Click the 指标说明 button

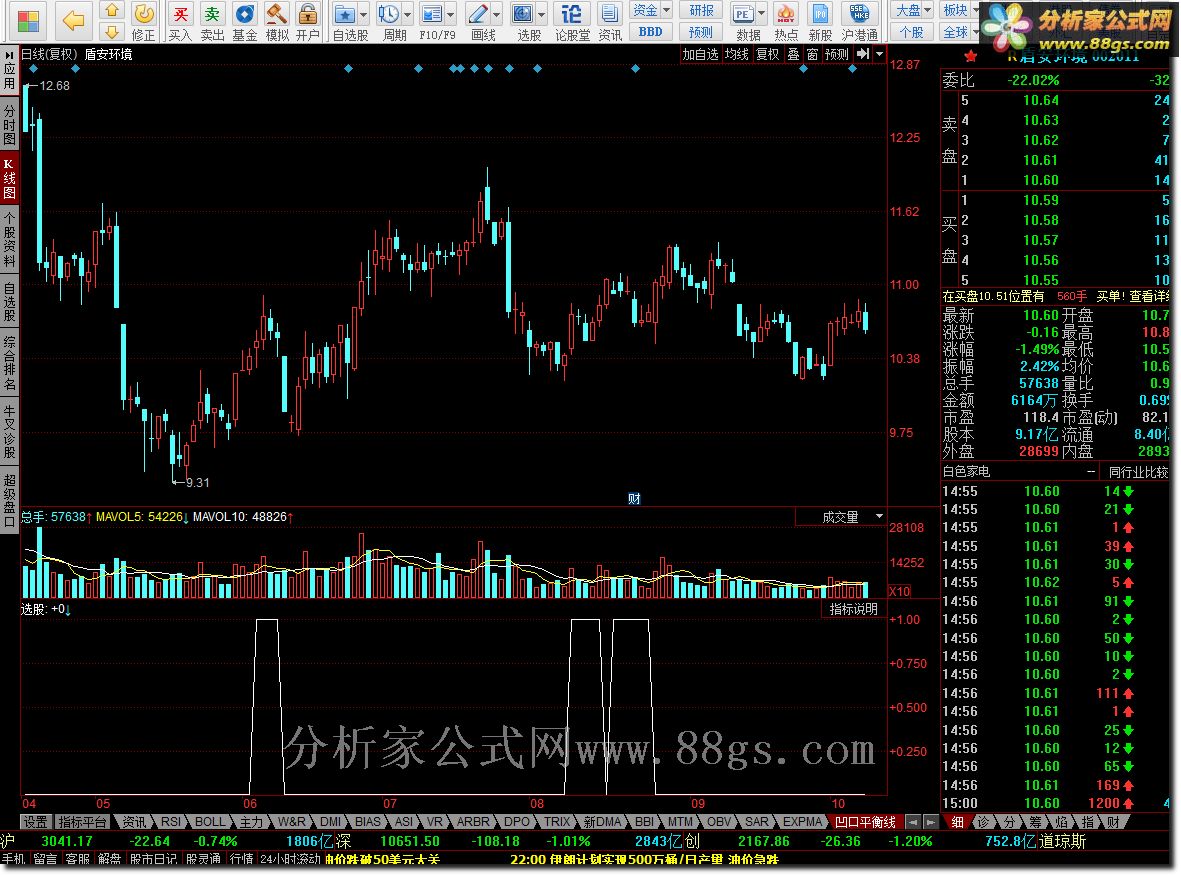click(853, 609)
